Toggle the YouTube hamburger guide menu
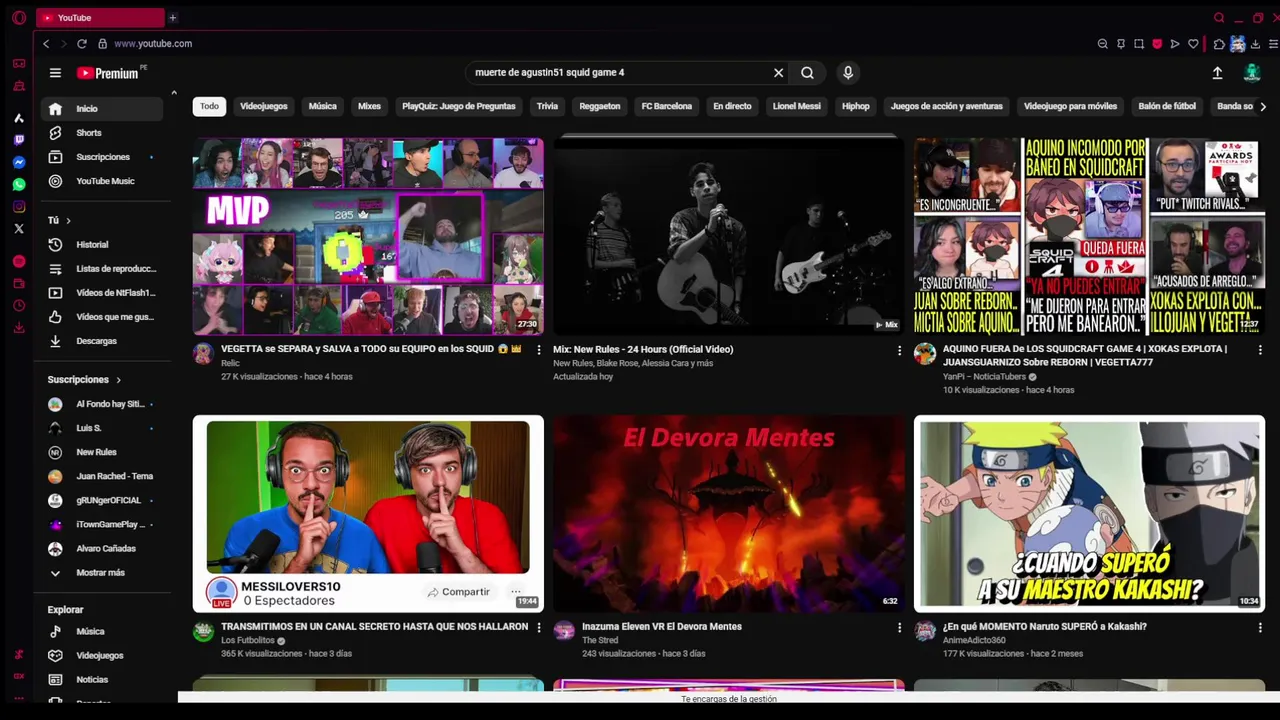 [x=55, y=73]
